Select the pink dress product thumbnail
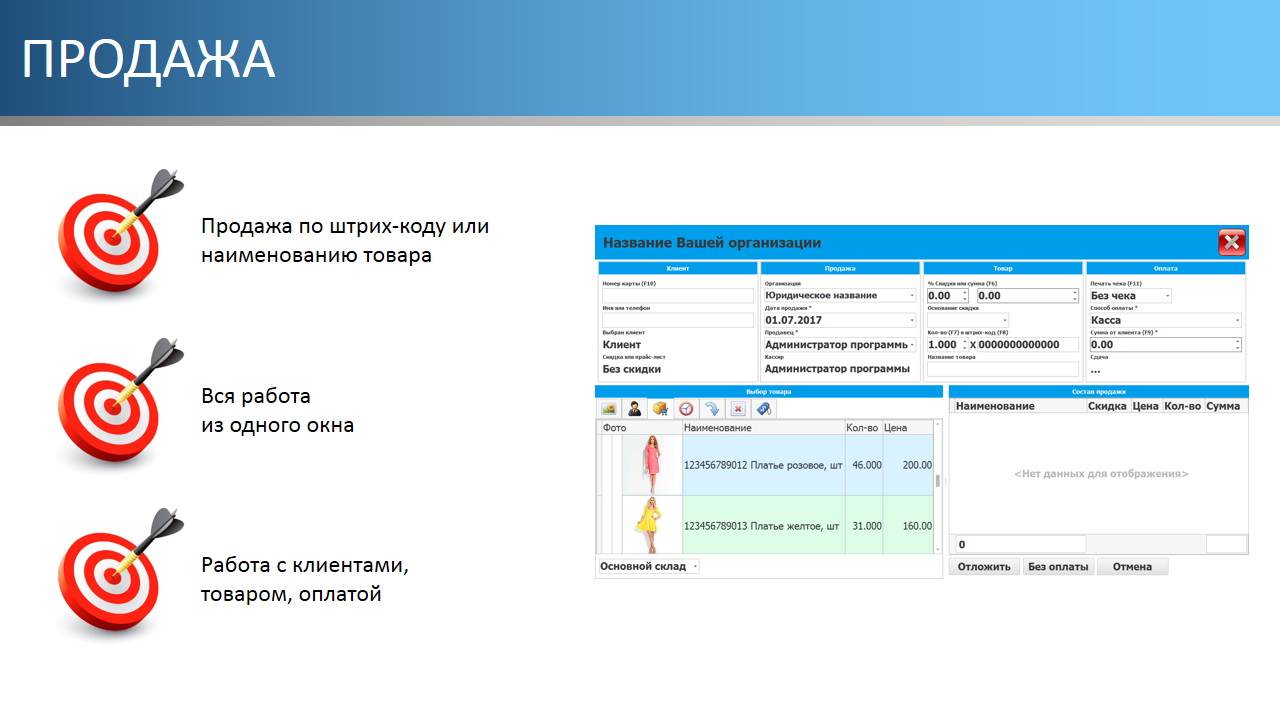The width and height of the screenshot is (1280, 720). 652,465
